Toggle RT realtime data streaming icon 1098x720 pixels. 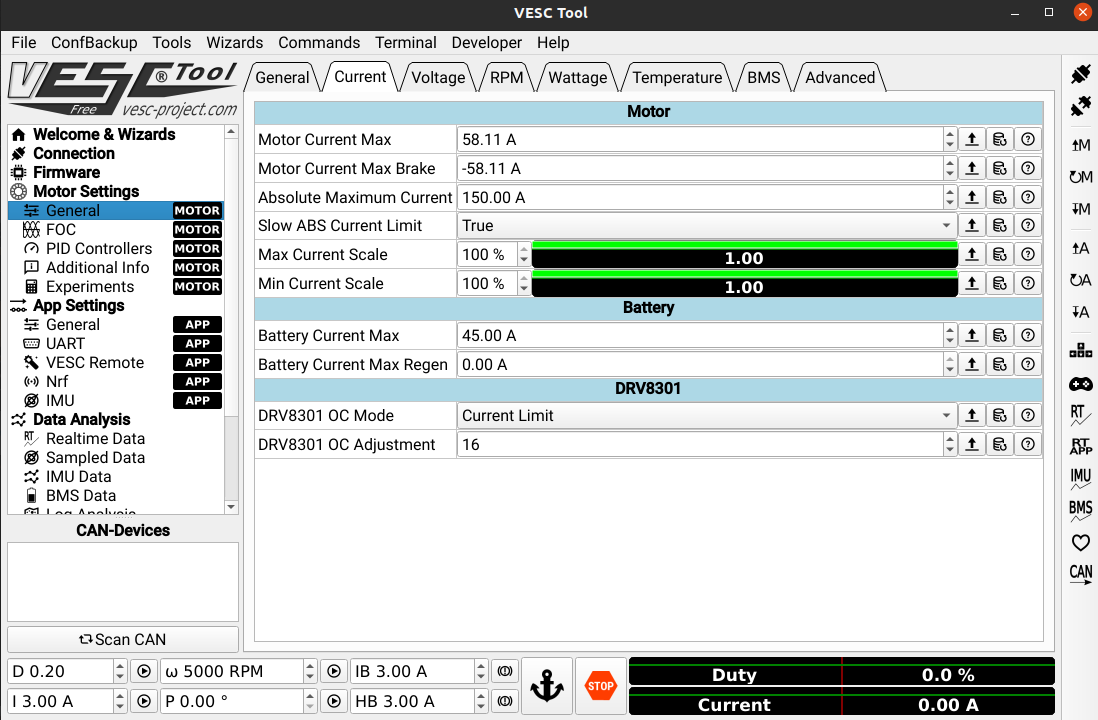point(1080,415)
